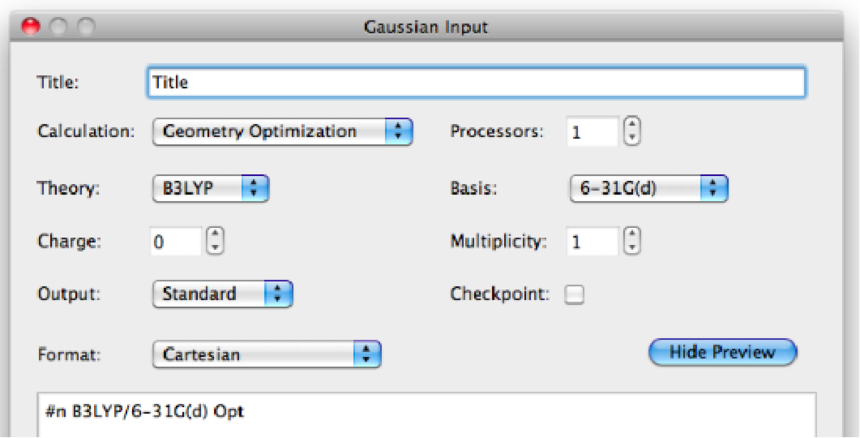Click the Title text field

[x=475, y=83]
